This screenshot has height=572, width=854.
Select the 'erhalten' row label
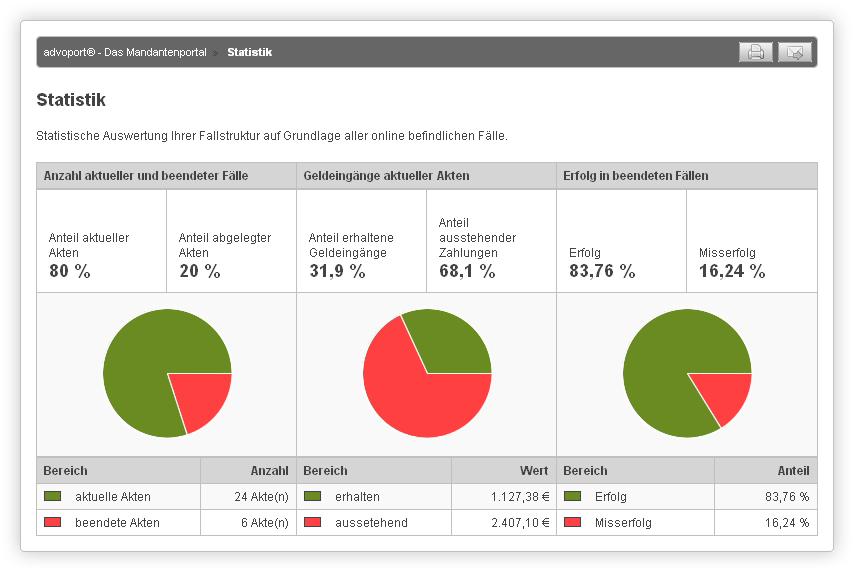pyautogui.click(x=357, y=496)
